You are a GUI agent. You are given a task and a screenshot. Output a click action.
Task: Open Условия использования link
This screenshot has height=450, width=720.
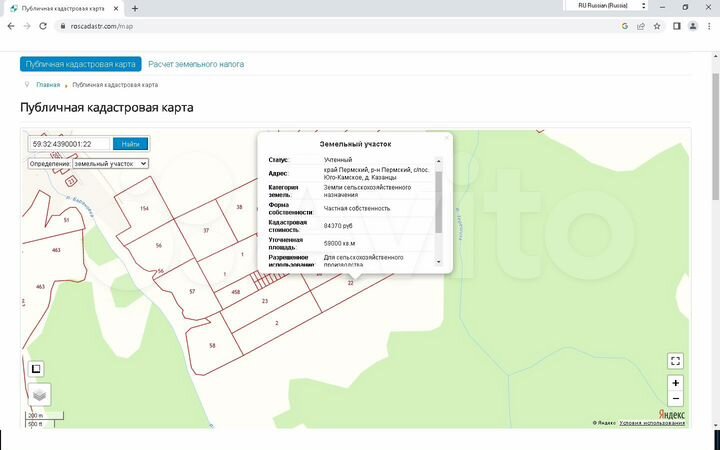click(652, 423)
